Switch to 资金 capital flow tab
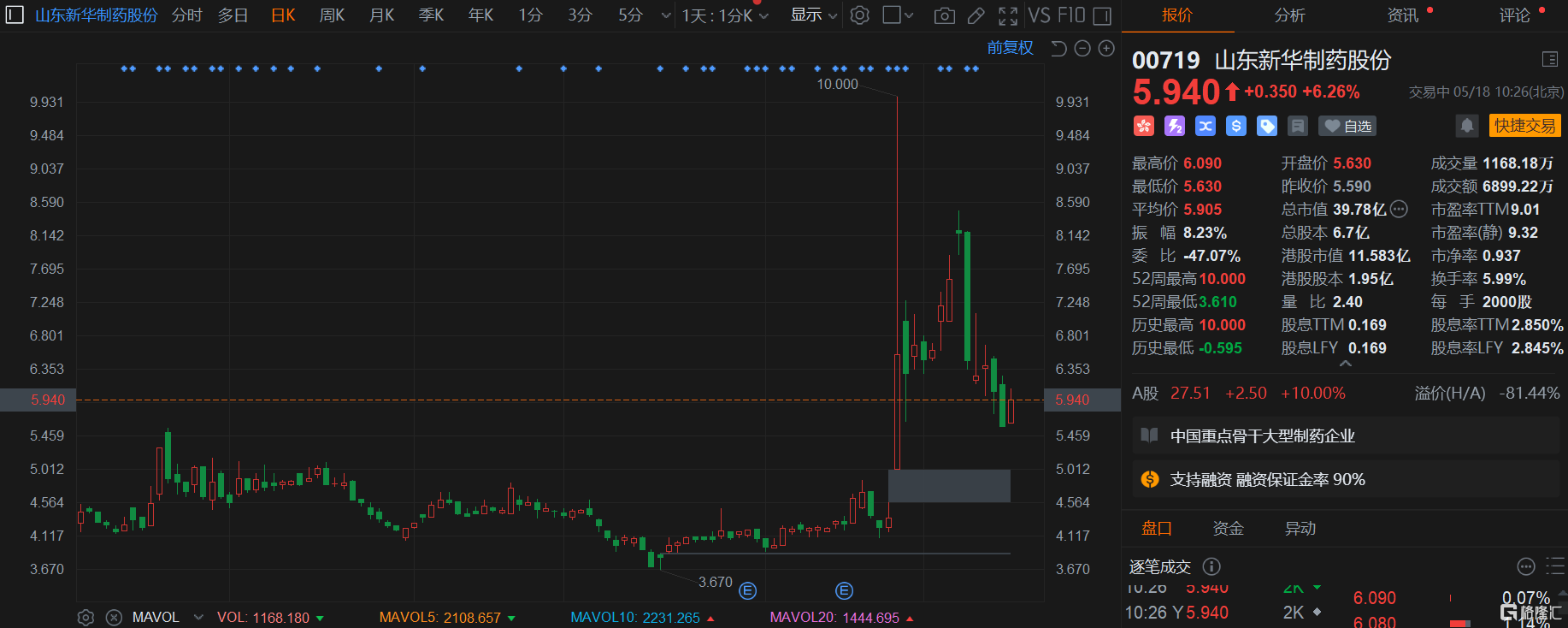 pos(1229,529)
